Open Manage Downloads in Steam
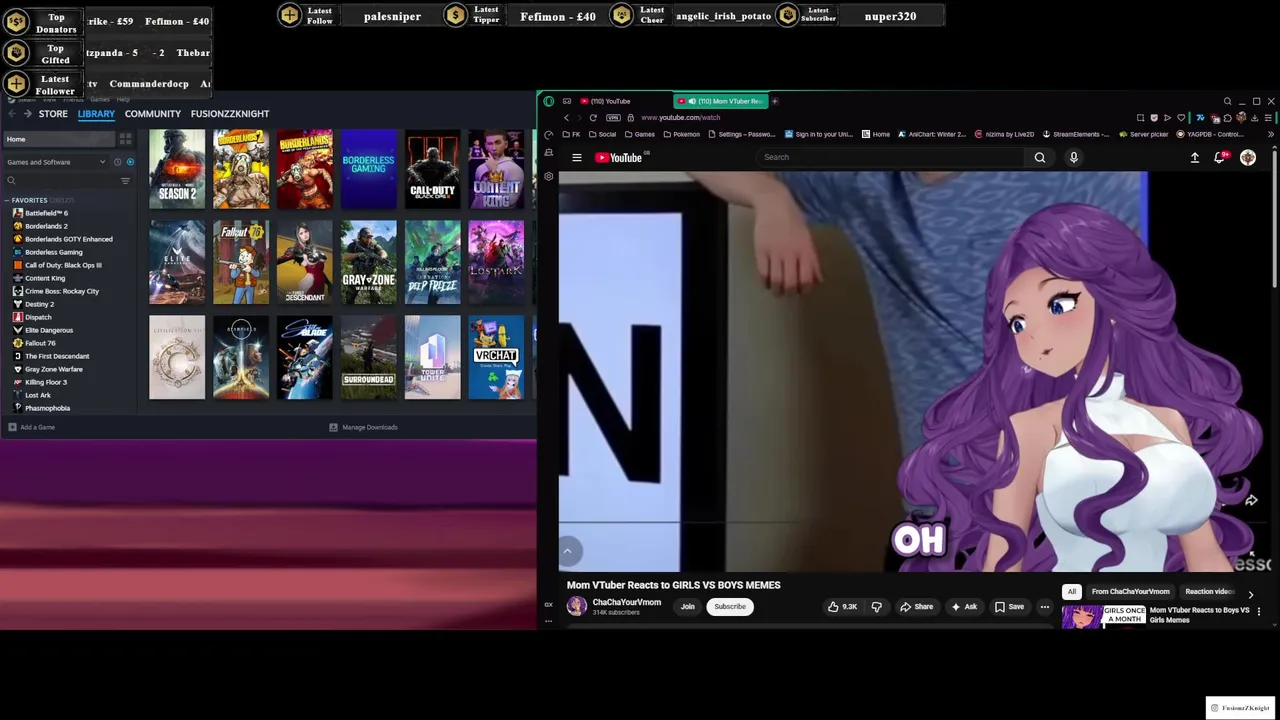 [x=364, y=427]
